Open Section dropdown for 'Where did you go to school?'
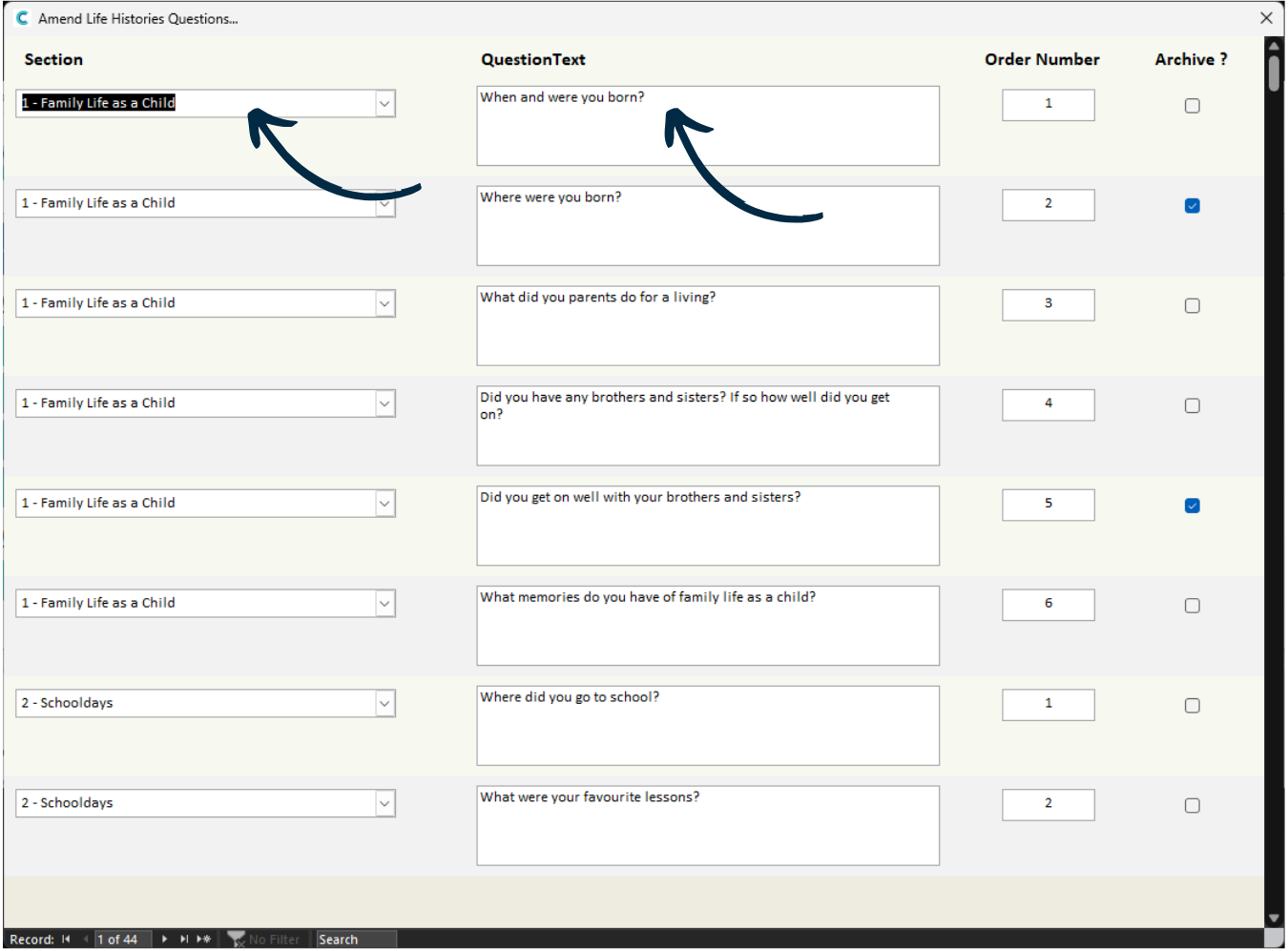 (384, 704)
